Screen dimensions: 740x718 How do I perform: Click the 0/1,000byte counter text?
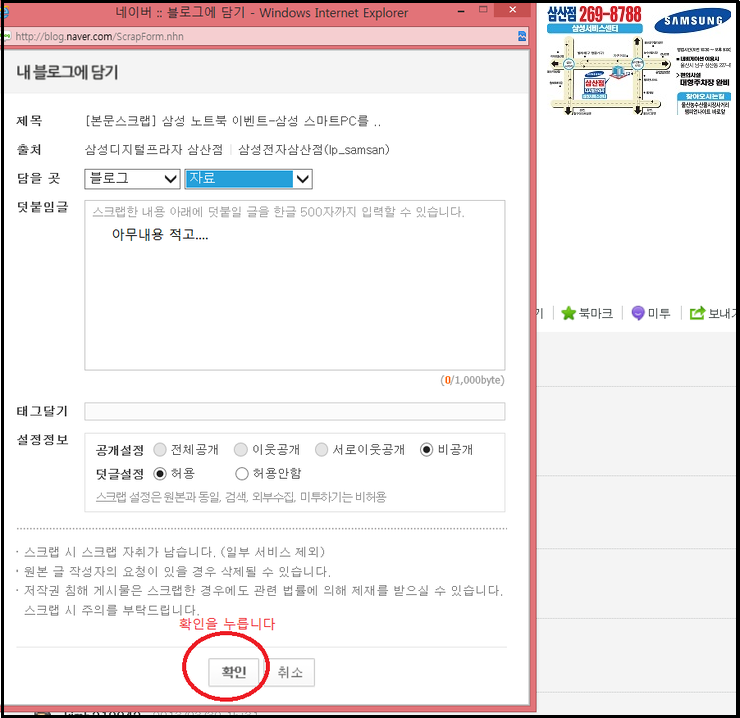(x=472, y=380)
